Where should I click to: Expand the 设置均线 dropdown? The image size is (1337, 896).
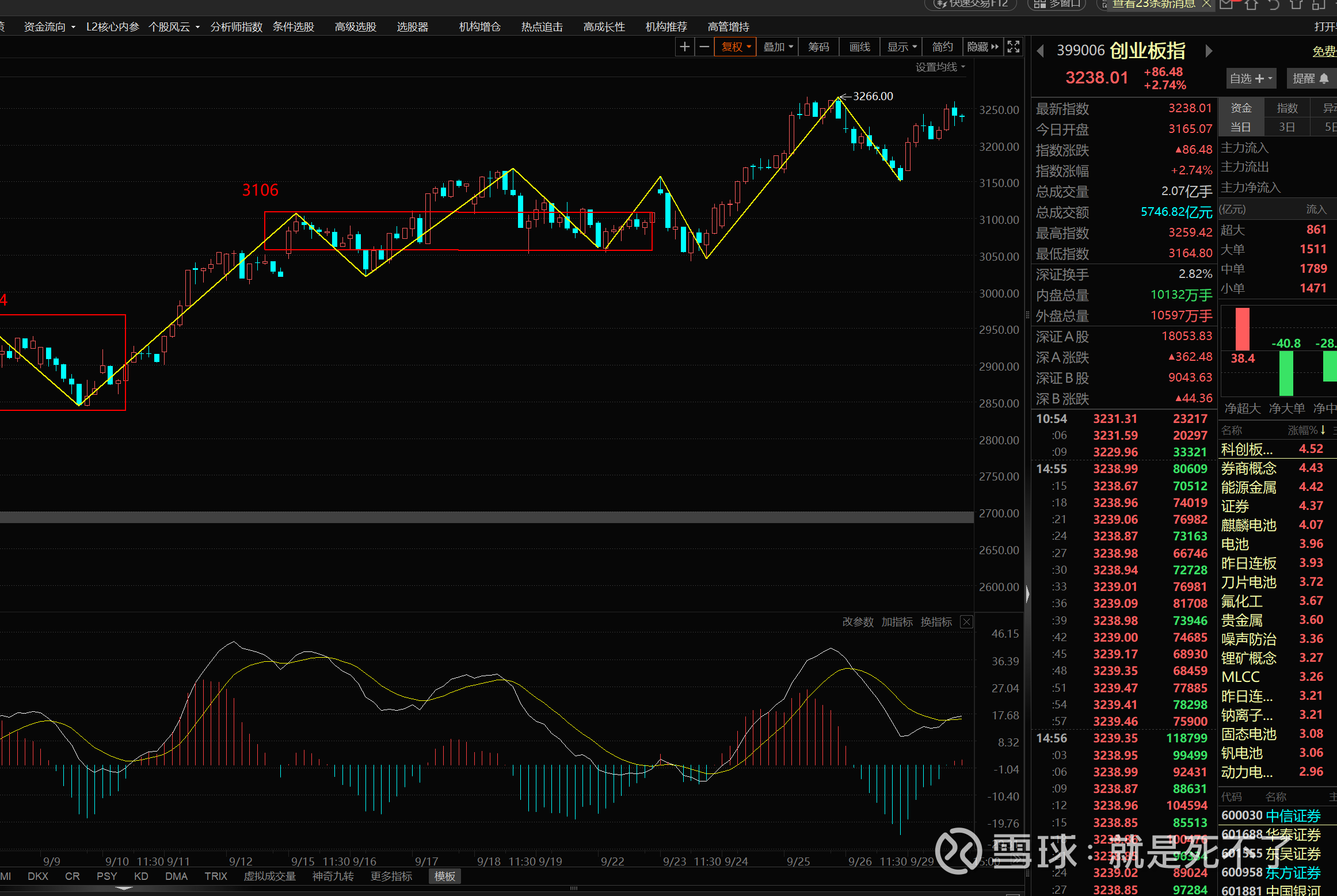click(x=940, y=67)
